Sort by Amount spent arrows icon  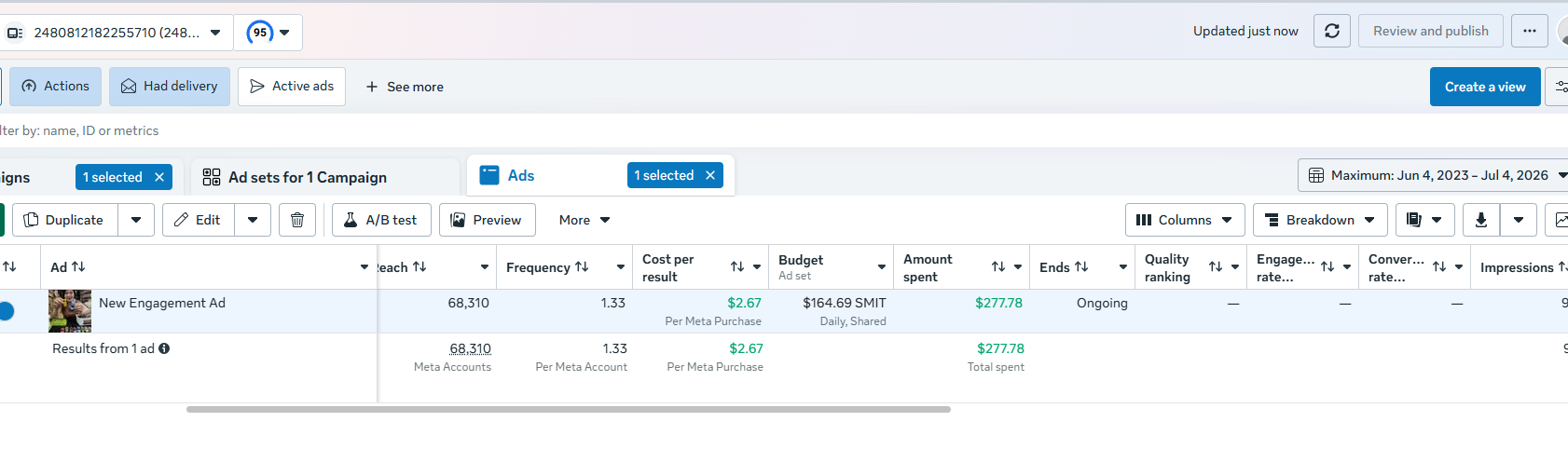click(x=998, y=267)
